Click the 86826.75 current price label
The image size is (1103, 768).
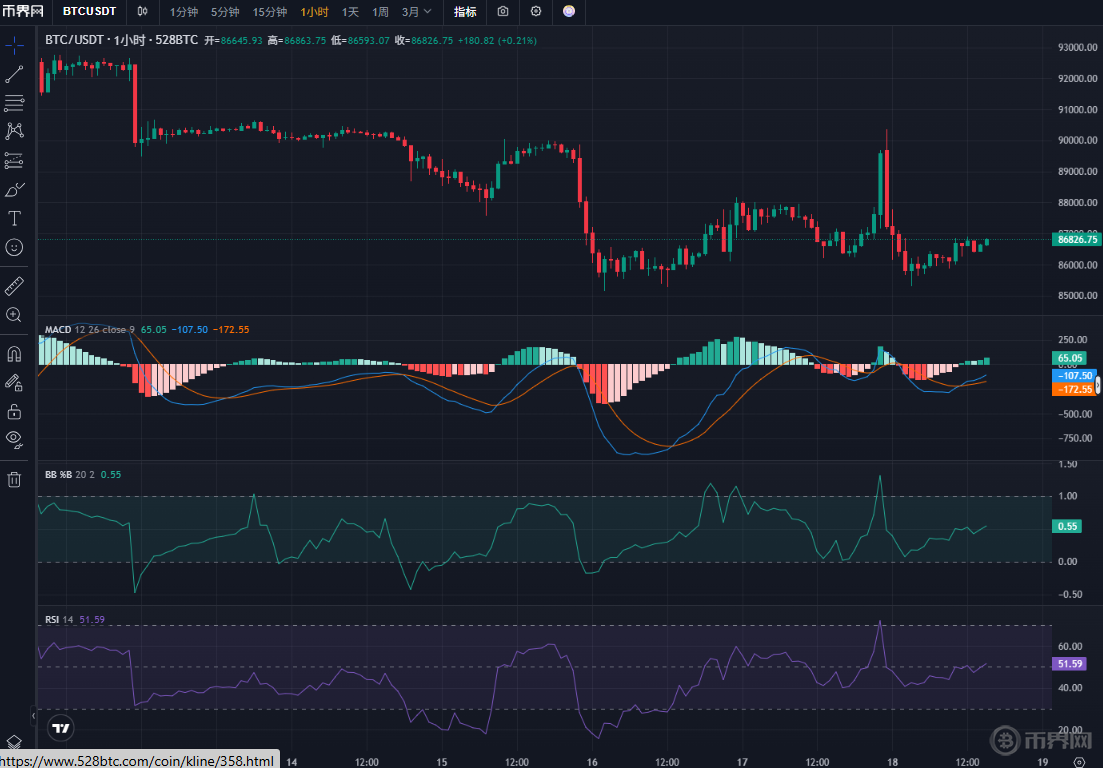(1076, 239)
